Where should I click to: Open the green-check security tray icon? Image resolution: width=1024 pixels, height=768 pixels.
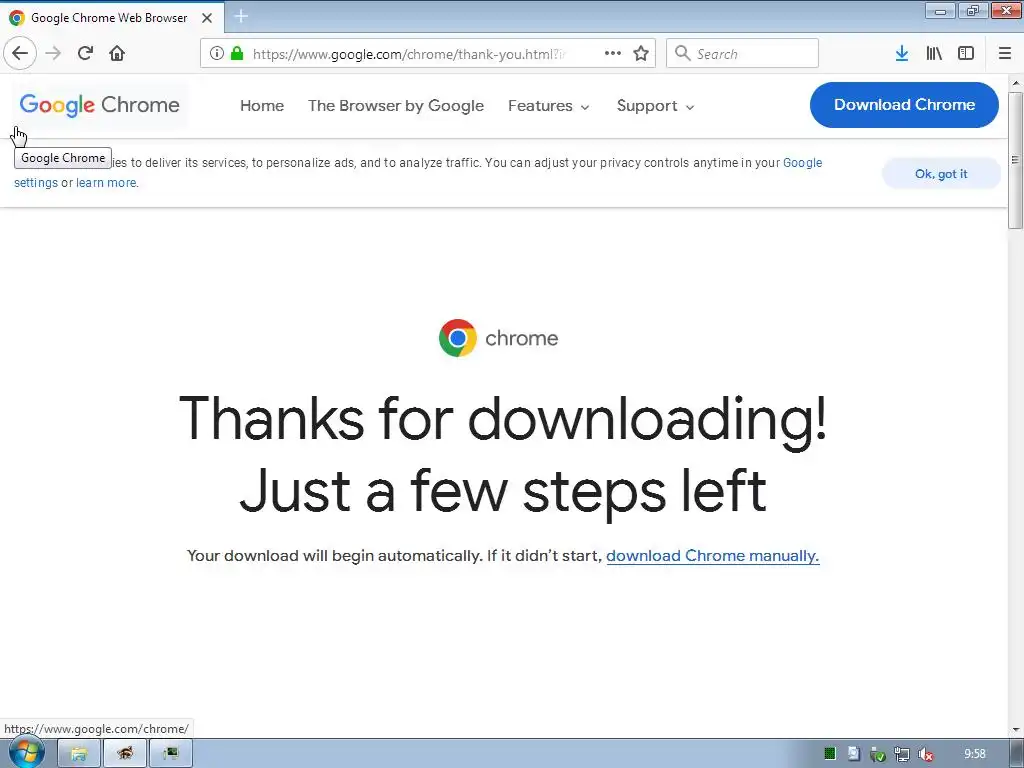878,754
